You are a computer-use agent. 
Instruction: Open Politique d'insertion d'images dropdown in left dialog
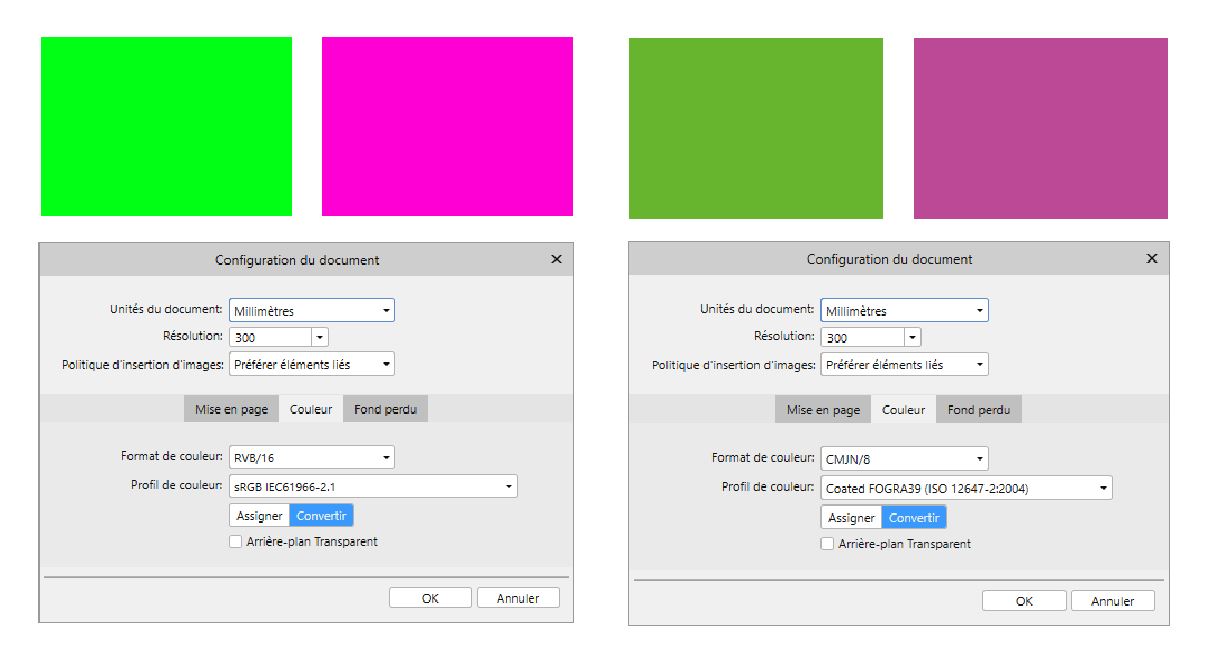(312, 364)
